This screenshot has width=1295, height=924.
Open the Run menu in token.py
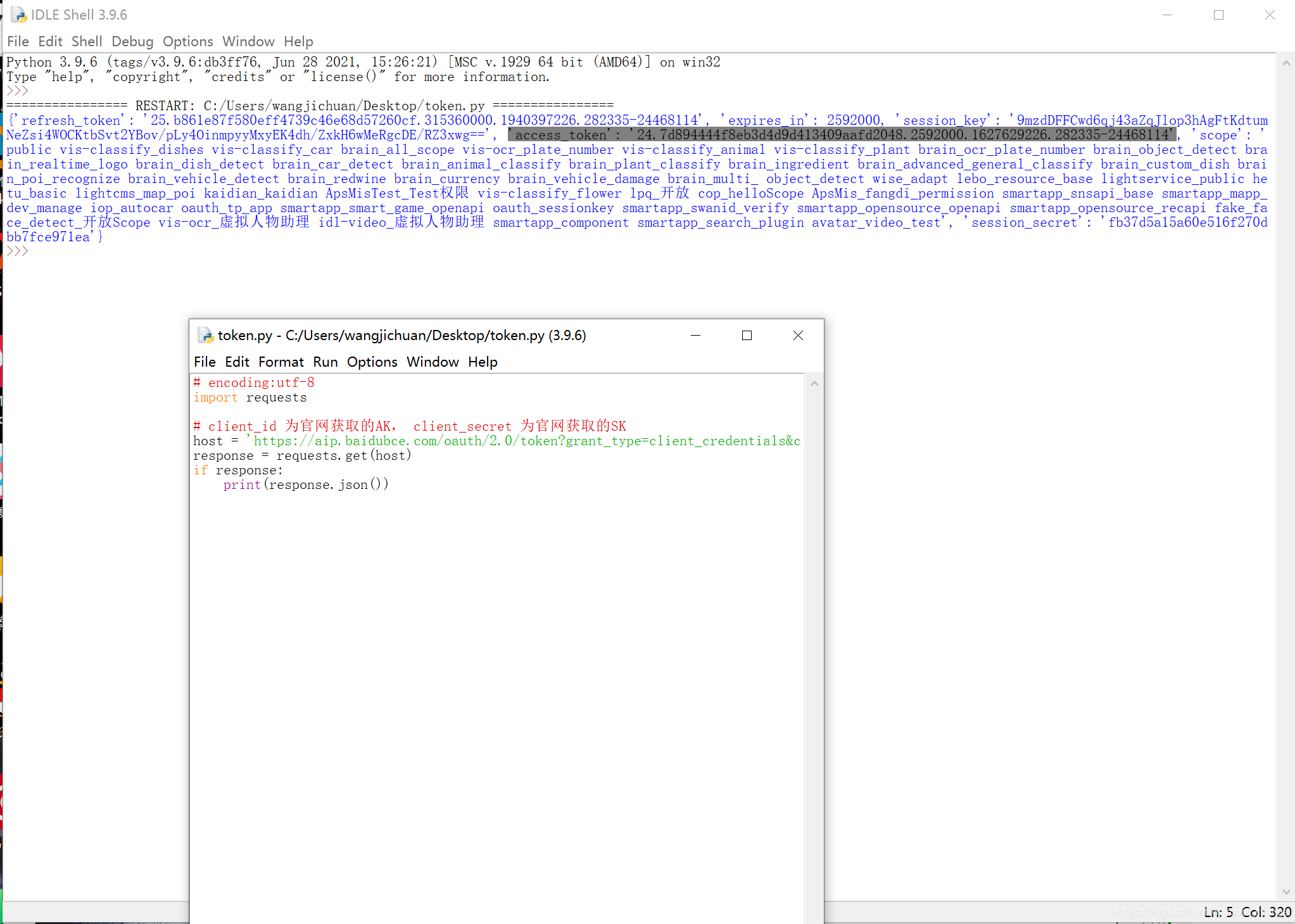[x=325, y=362]
